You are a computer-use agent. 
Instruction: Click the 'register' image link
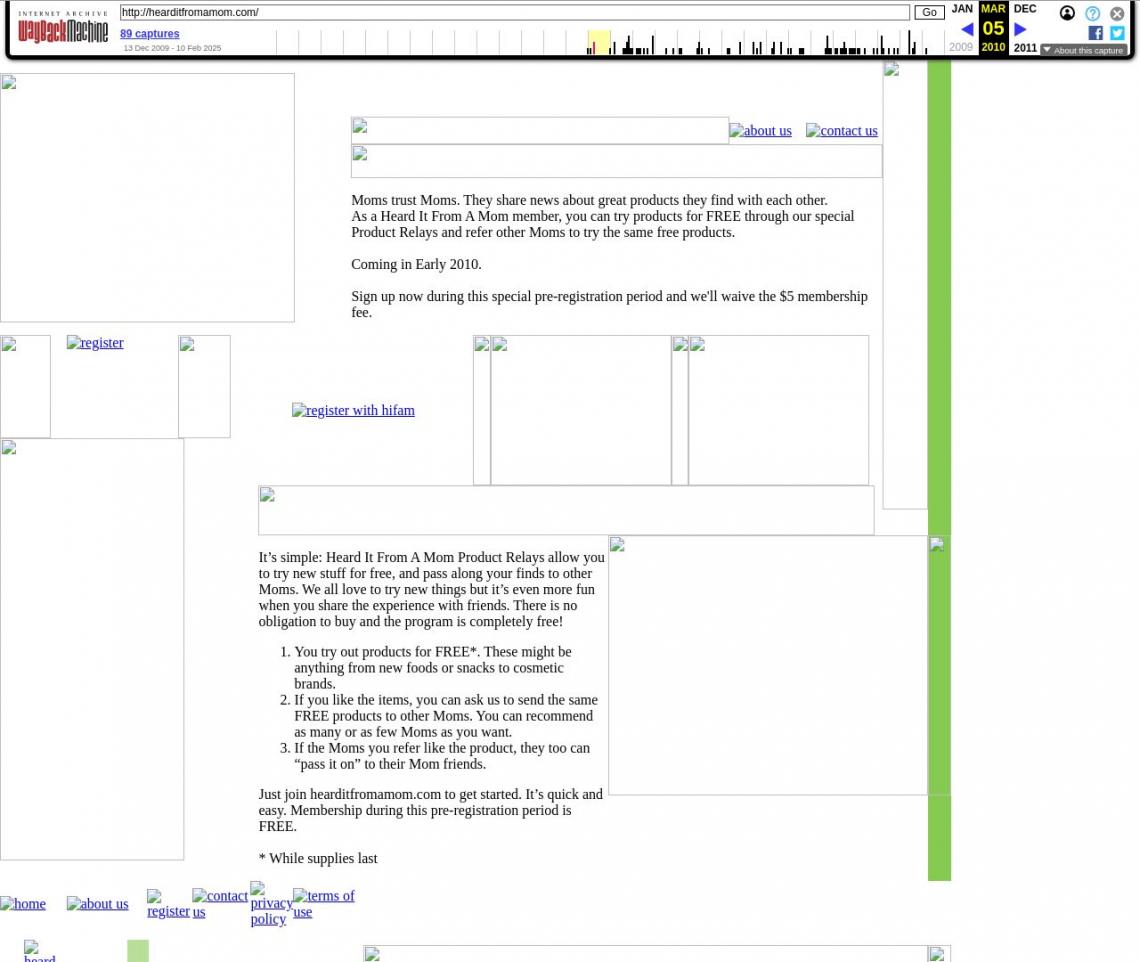tap(95, 342)
